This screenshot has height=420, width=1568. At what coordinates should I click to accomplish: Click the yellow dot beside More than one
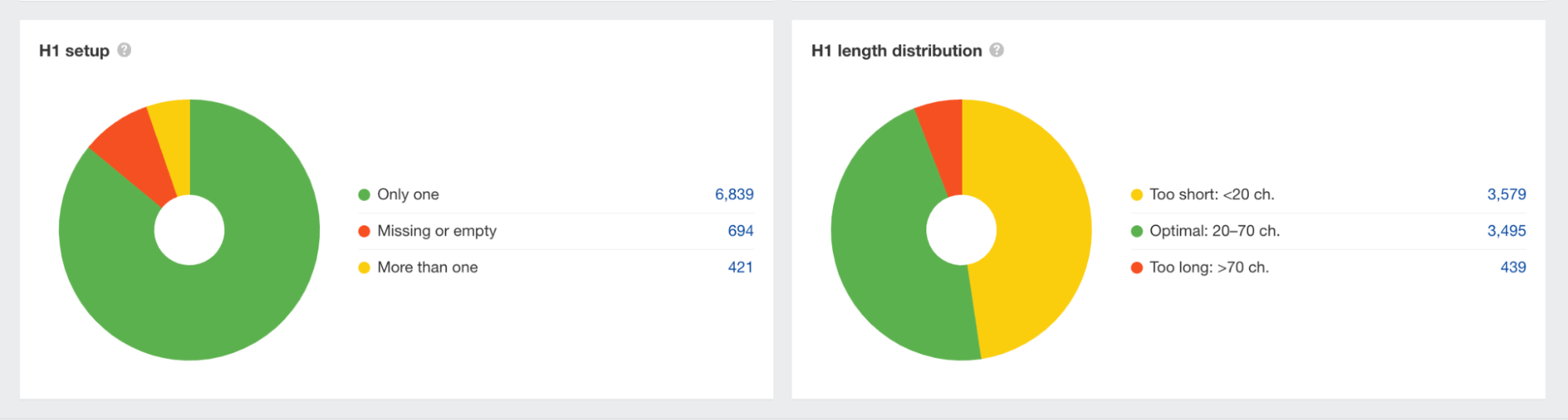click(364, 268)
